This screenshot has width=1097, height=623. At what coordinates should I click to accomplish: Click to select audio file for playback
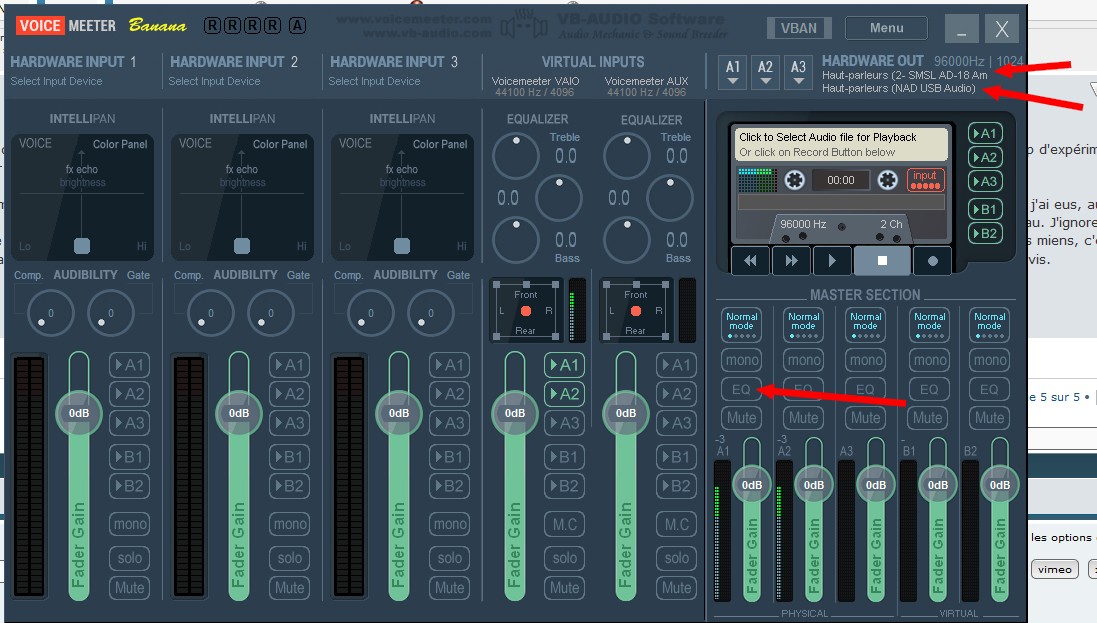coord(840,144)
